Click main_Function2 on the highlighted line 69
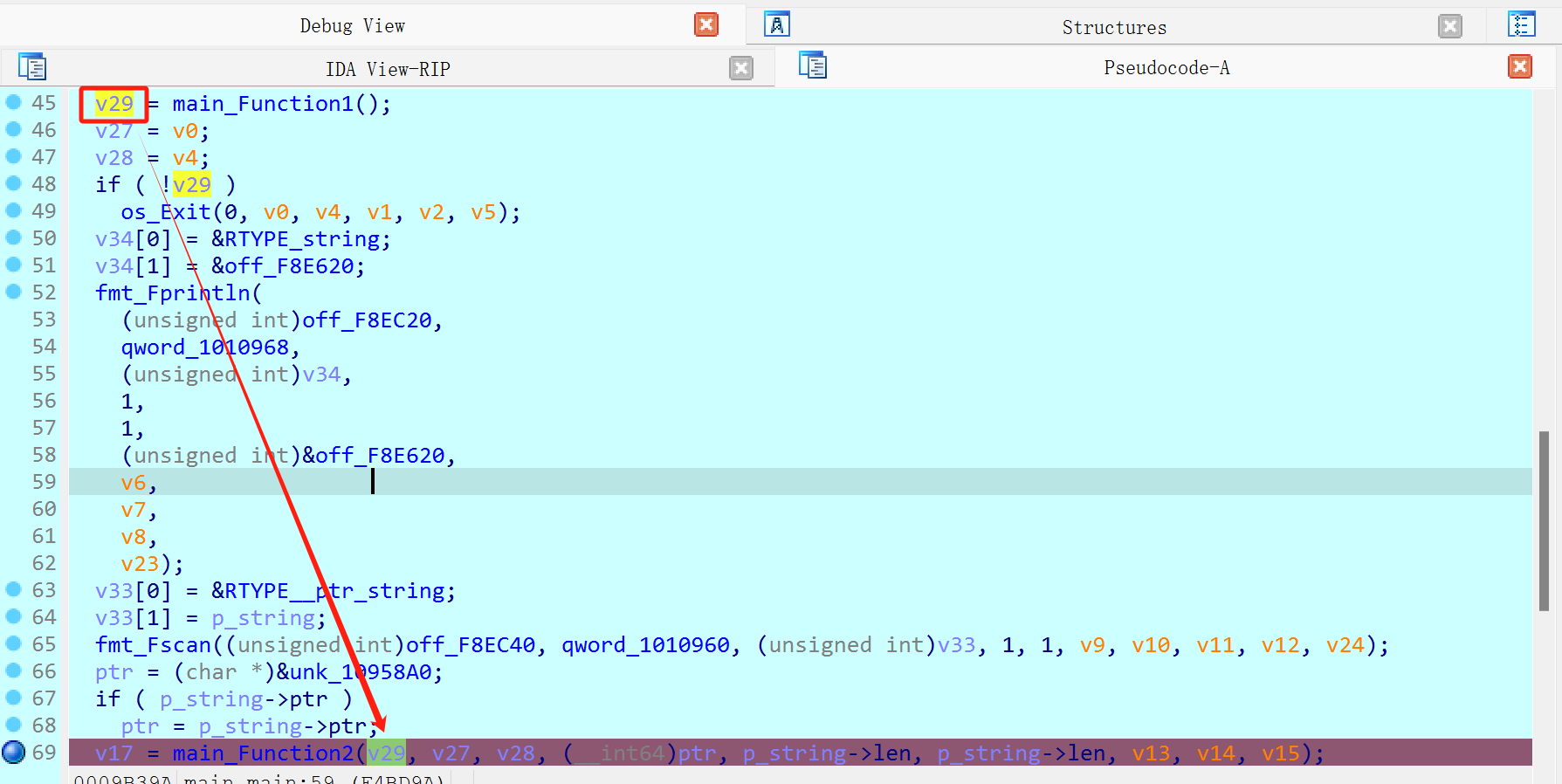 click(262, 753)
